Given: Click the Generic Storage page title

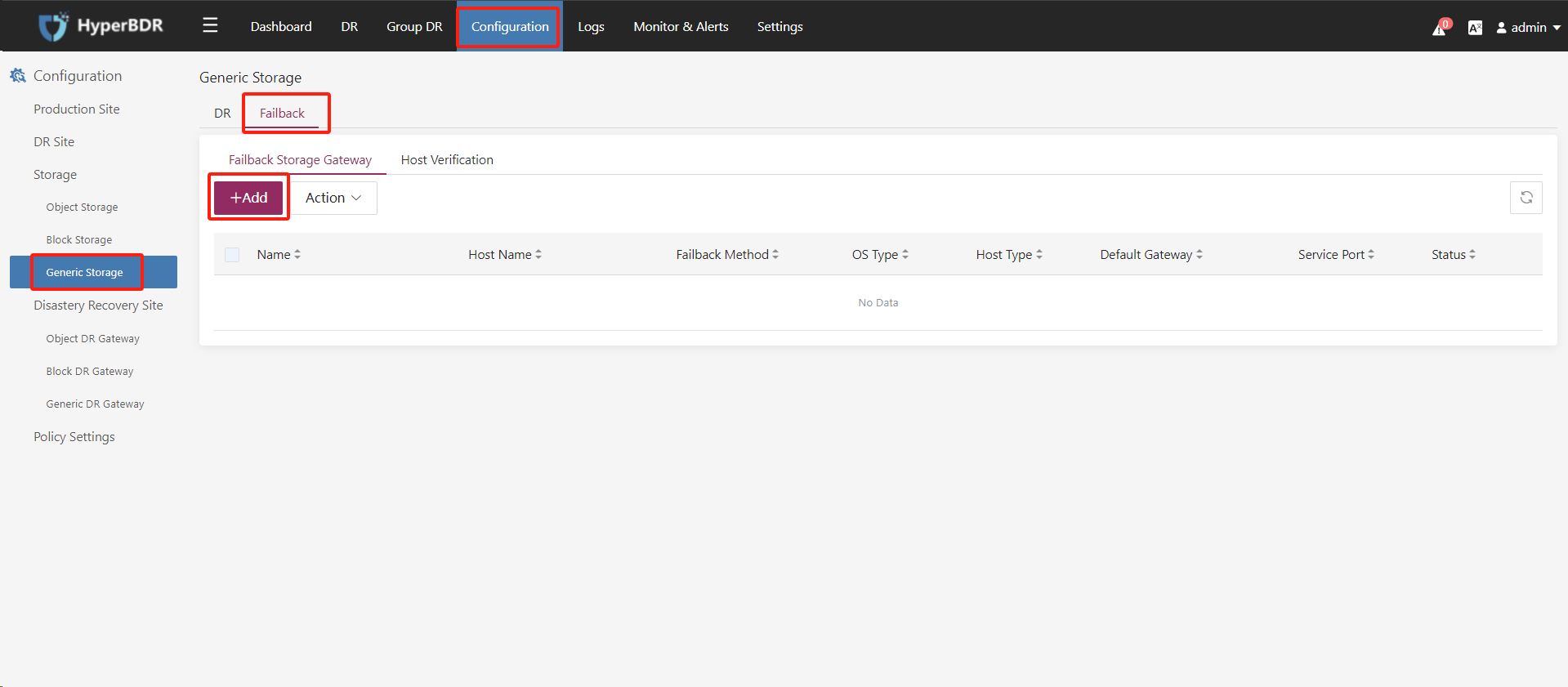Looking at the screenshot, I should [x=250, y=78].
